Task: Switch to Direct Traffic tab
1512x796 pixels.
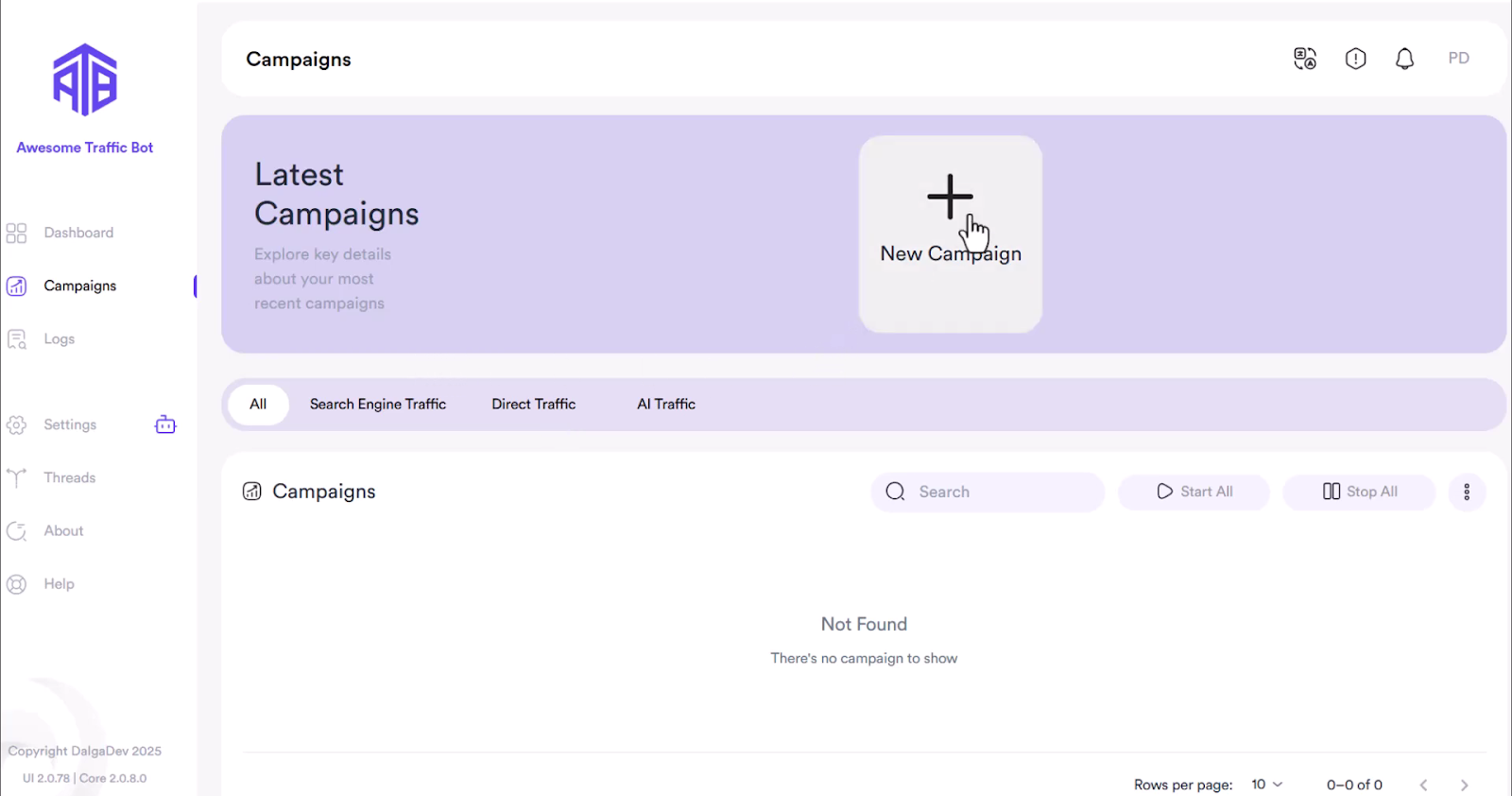Action: tap(534, 405)
